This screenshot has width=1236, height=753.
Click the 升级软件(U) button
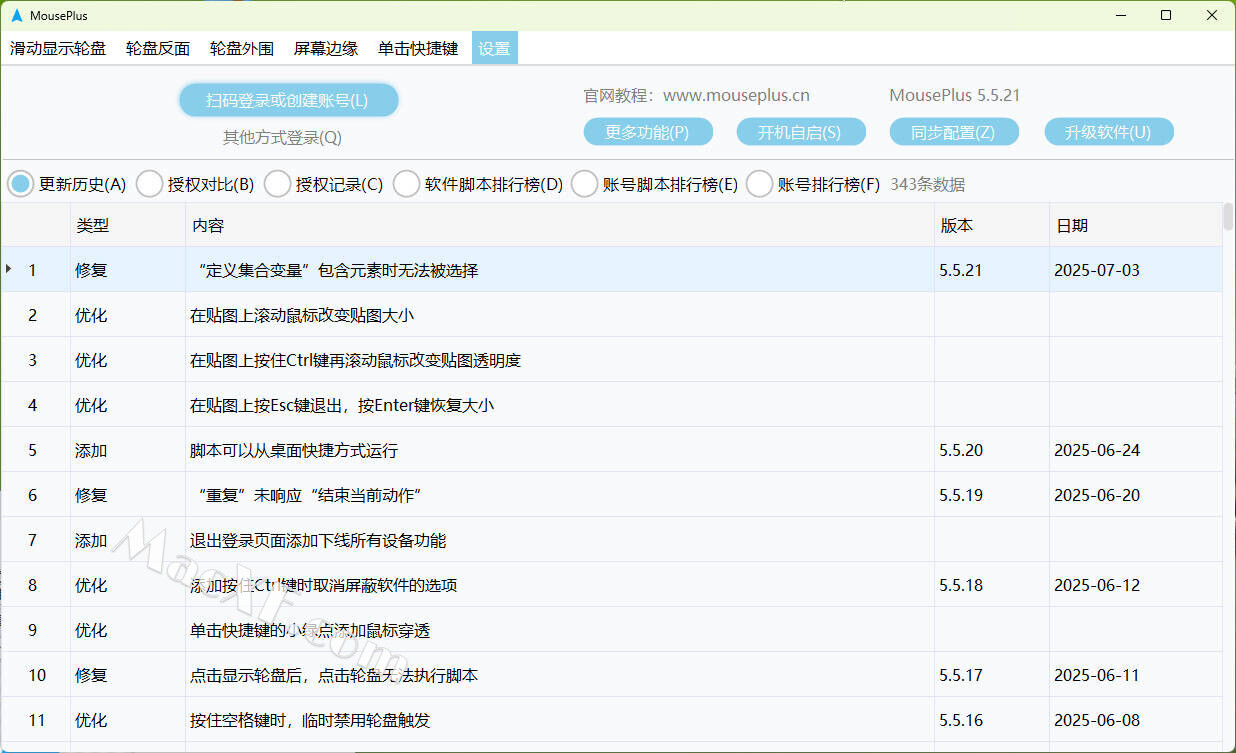pyautogui.click(x=1109, y=132)
